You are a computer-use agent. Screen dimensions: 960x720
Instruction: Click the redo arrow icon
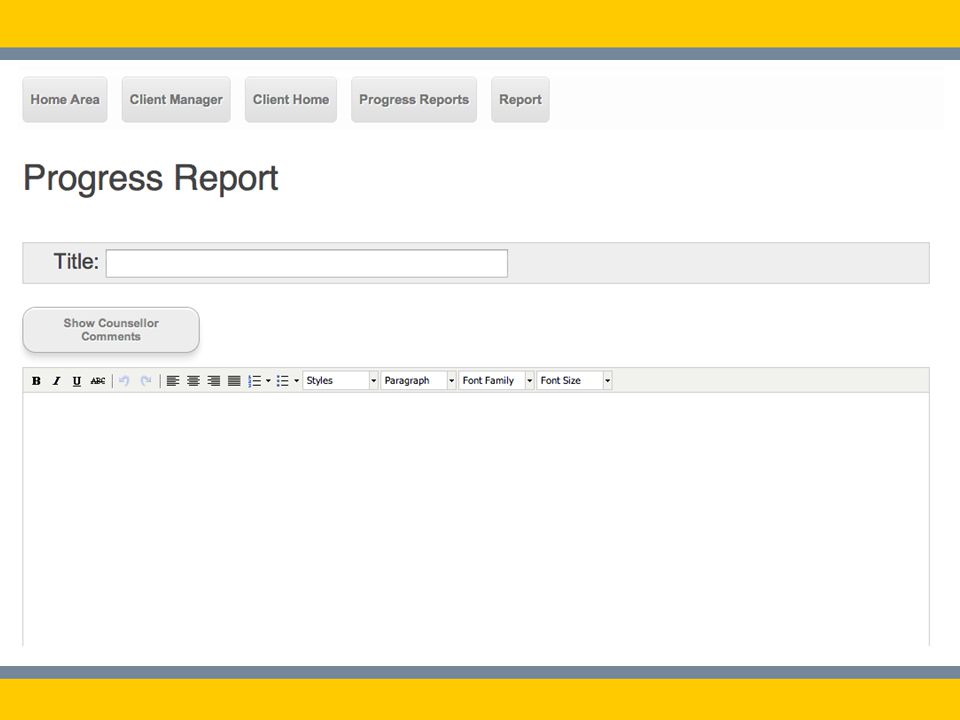[x=146, y=381]
